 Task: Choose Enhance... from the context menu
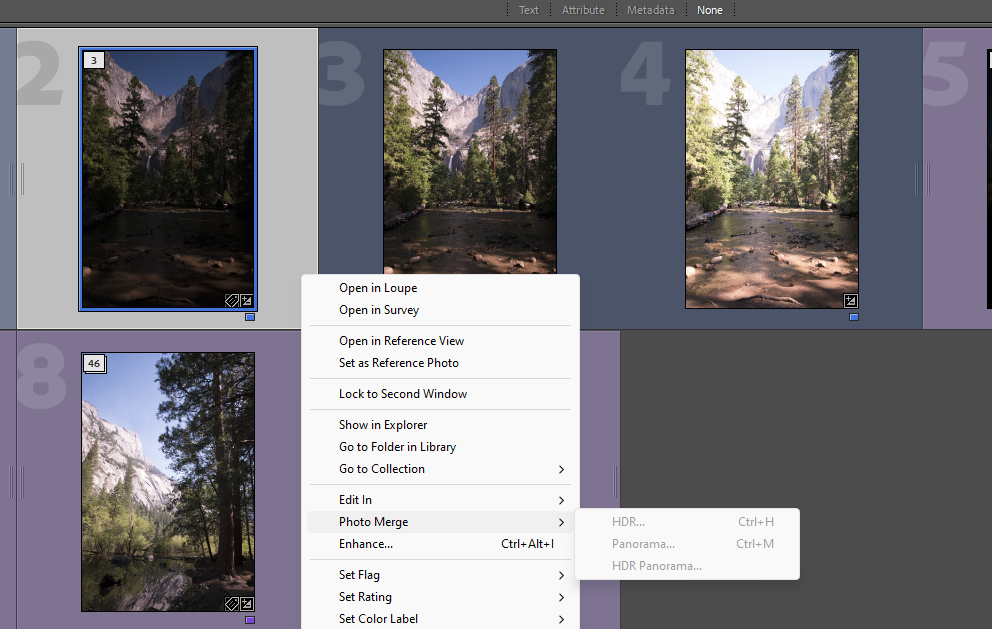pyautogui.click(x=440, y=544)
